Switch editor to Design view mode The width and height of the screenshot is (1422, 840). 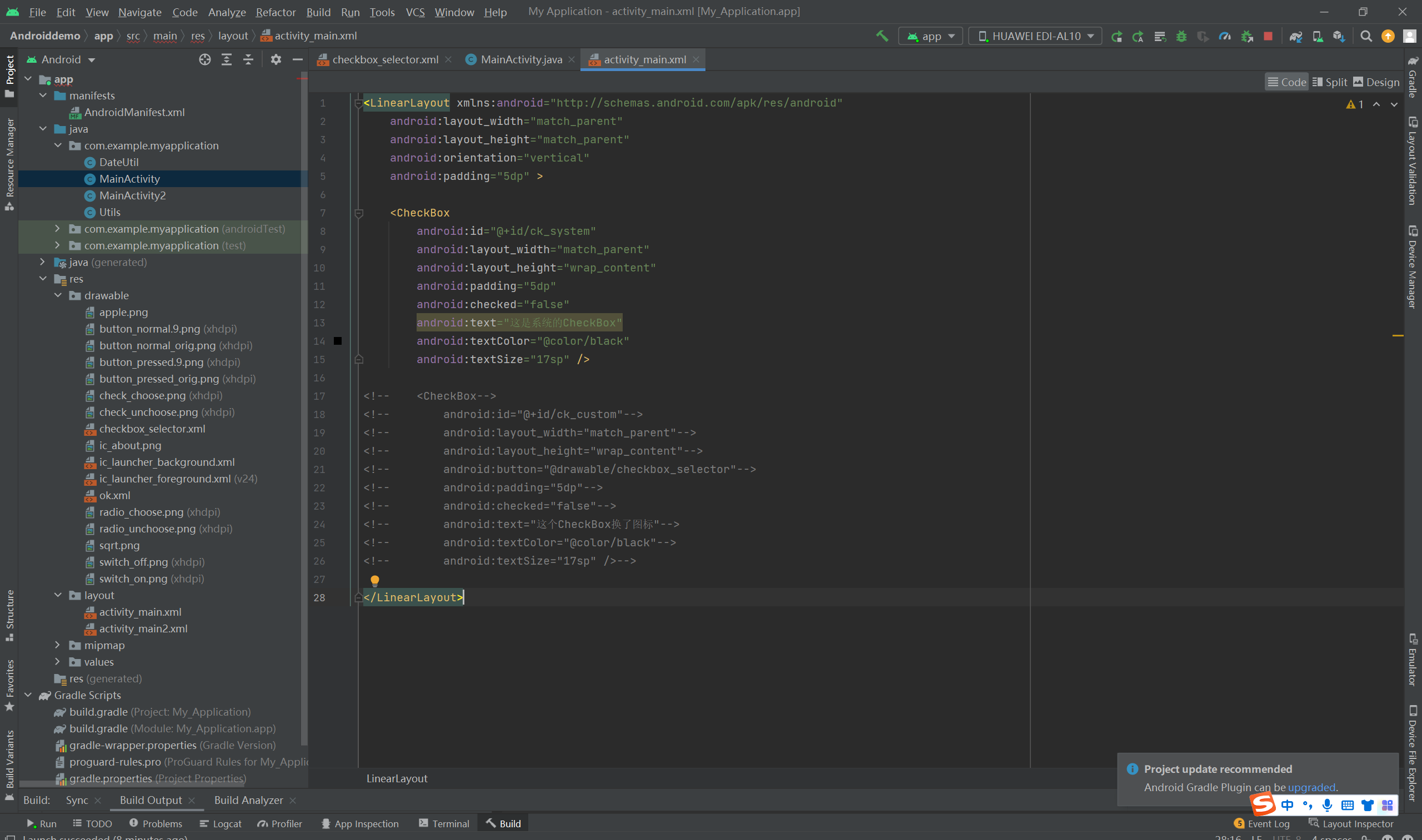(x=1375, y=82)
